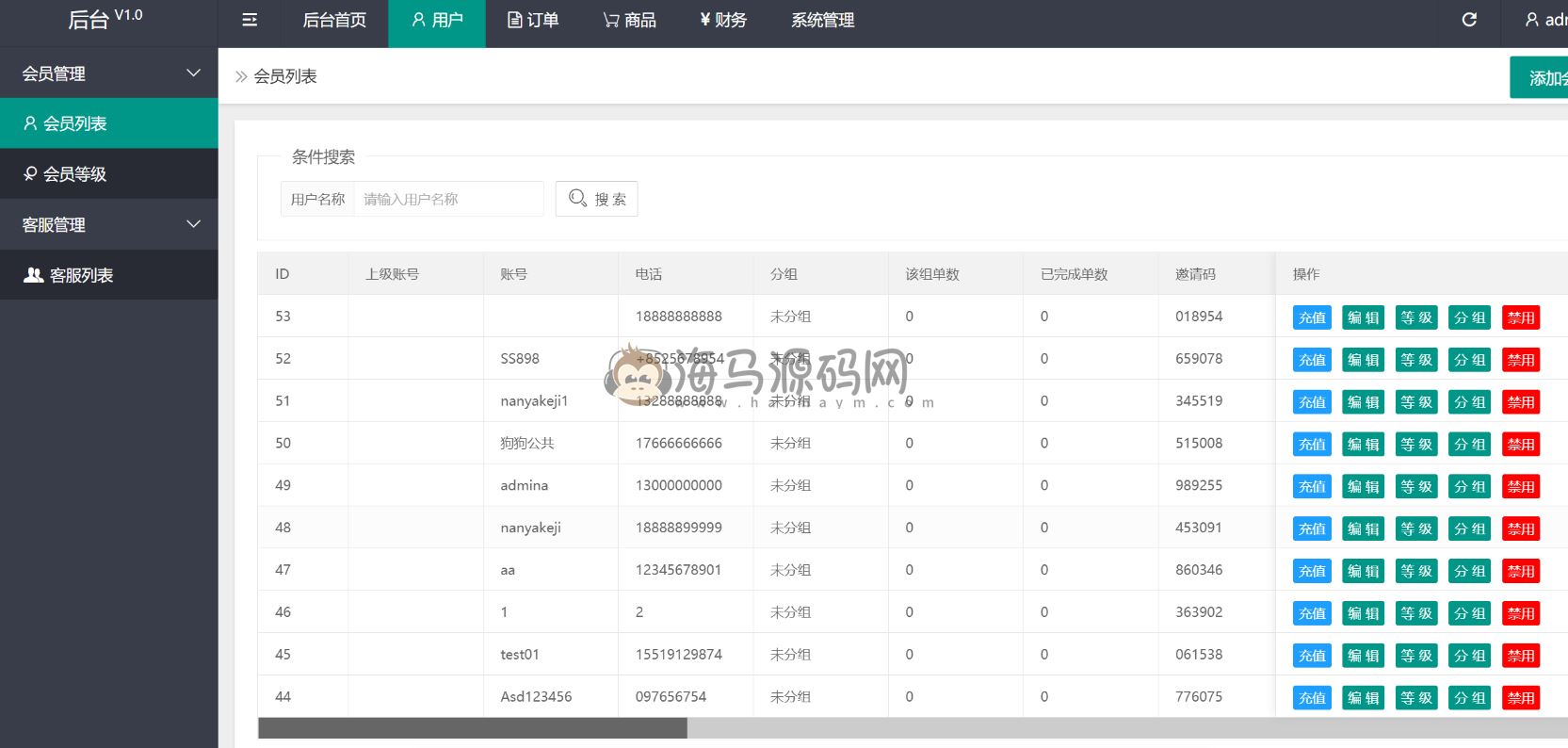Viewport: 1568px width, 748px height.
Task: Go to the 后台首页 tab
Action: coord(334,20)
